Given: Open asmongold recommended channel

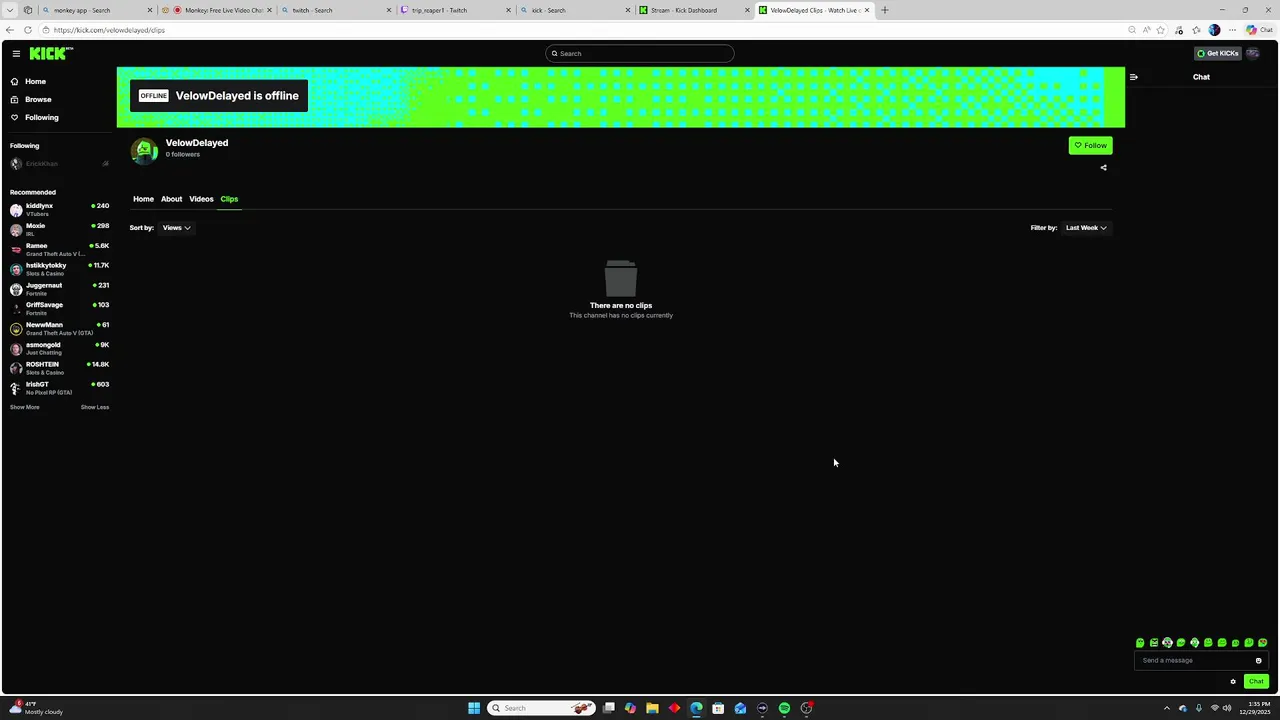Looking at the screenshot, I should point(59,348).
